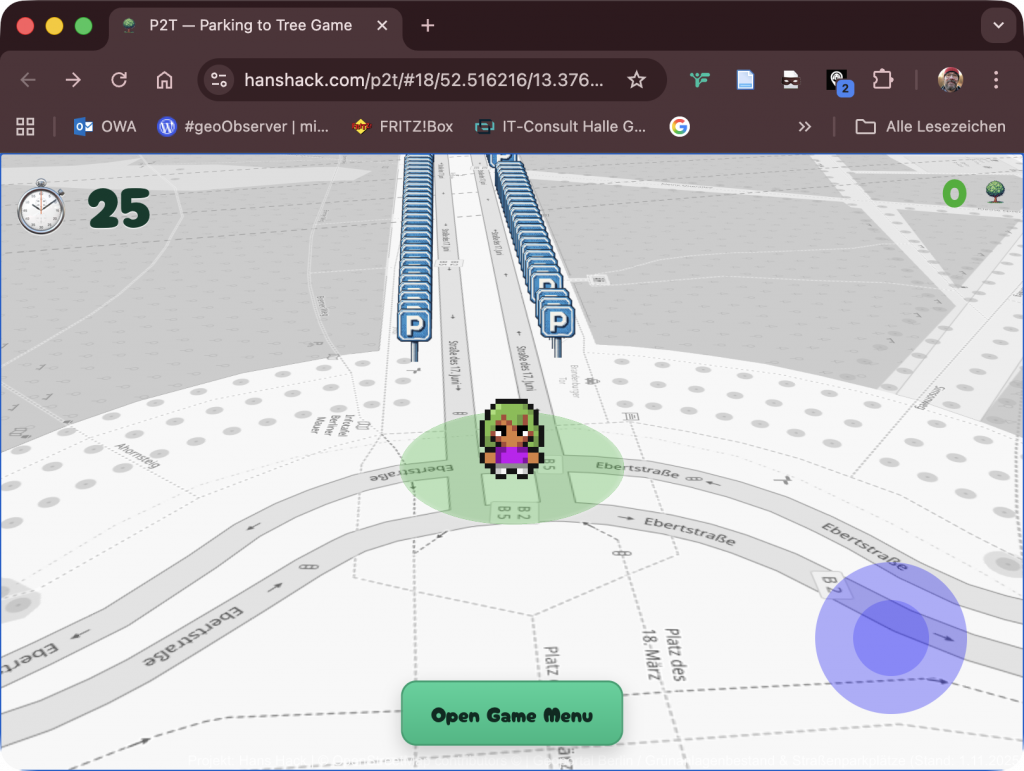Viewport: 1024px width, 771px height.
Task: Bookmark this page with the star icon
Action: (636, 80)
